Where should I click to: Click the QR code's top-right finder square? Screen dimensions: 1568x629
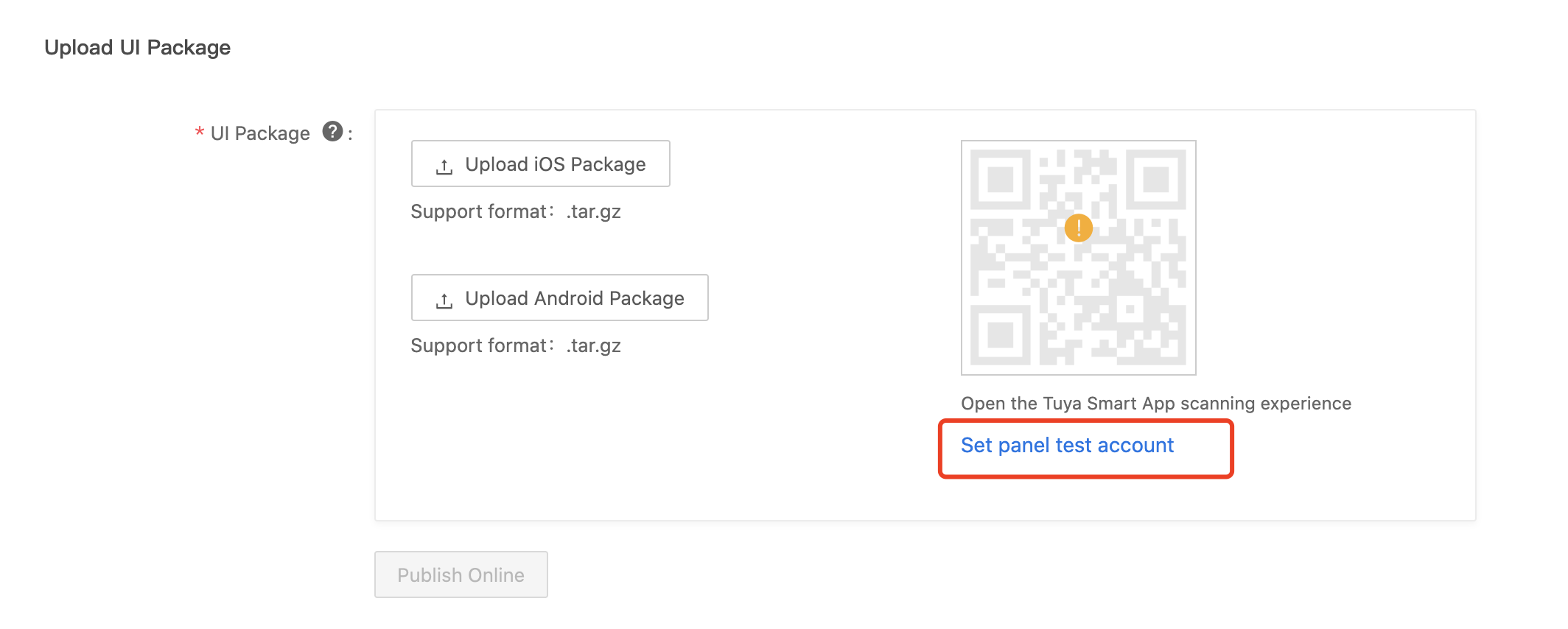[1156, 180]
